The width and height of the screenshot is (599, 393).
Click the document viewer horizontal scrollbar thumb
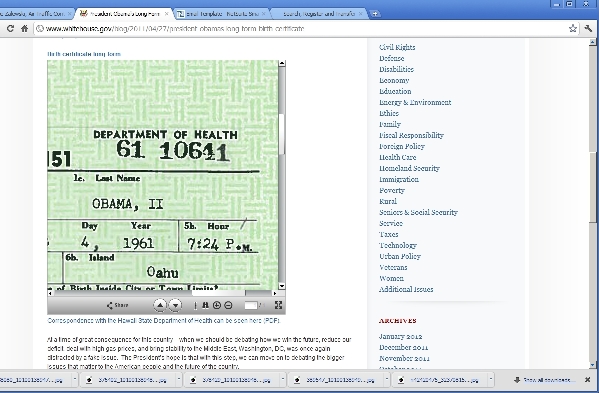218,293
